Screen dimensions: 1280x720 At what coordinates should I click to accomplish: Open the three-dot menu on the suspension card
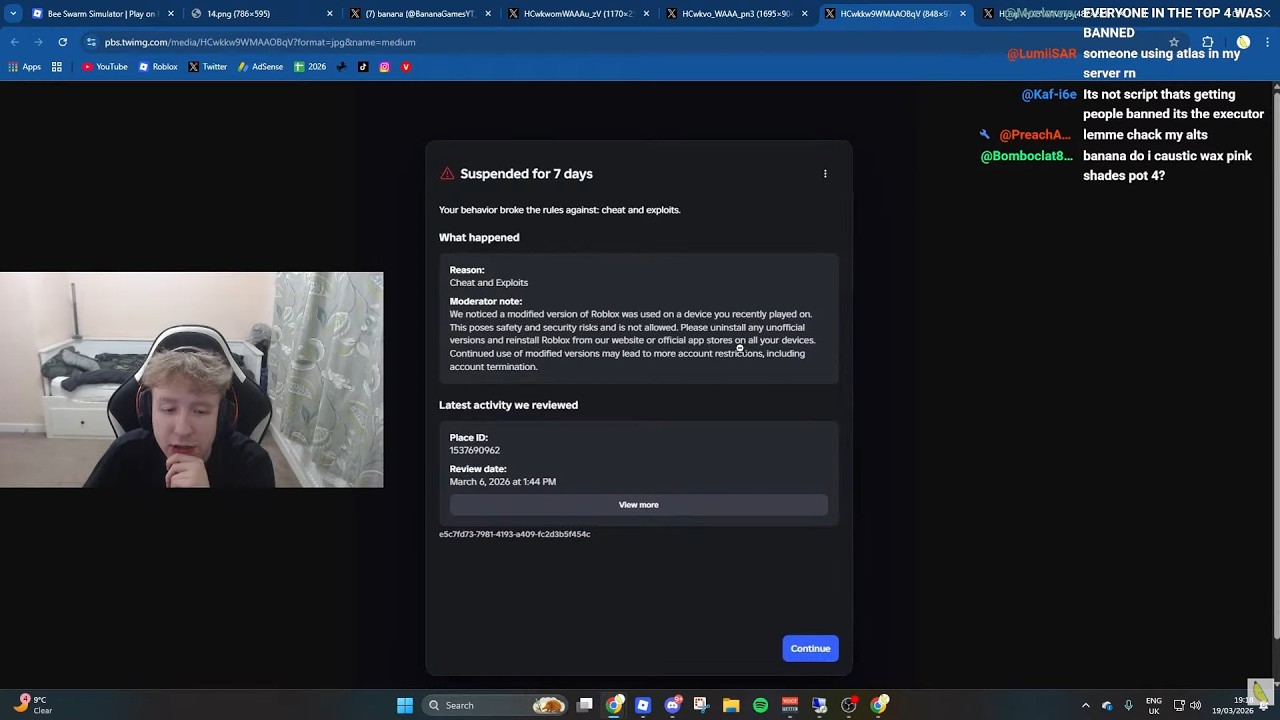point(825,174)
